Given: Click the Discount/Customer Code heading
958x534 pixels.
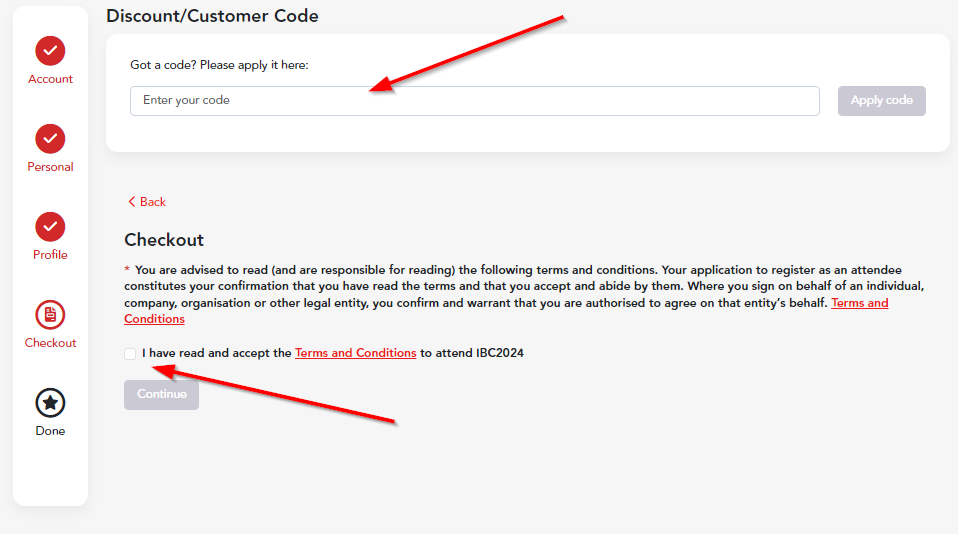Looking at the screenshot, I should pyautogui.click(x=212, y=16).
